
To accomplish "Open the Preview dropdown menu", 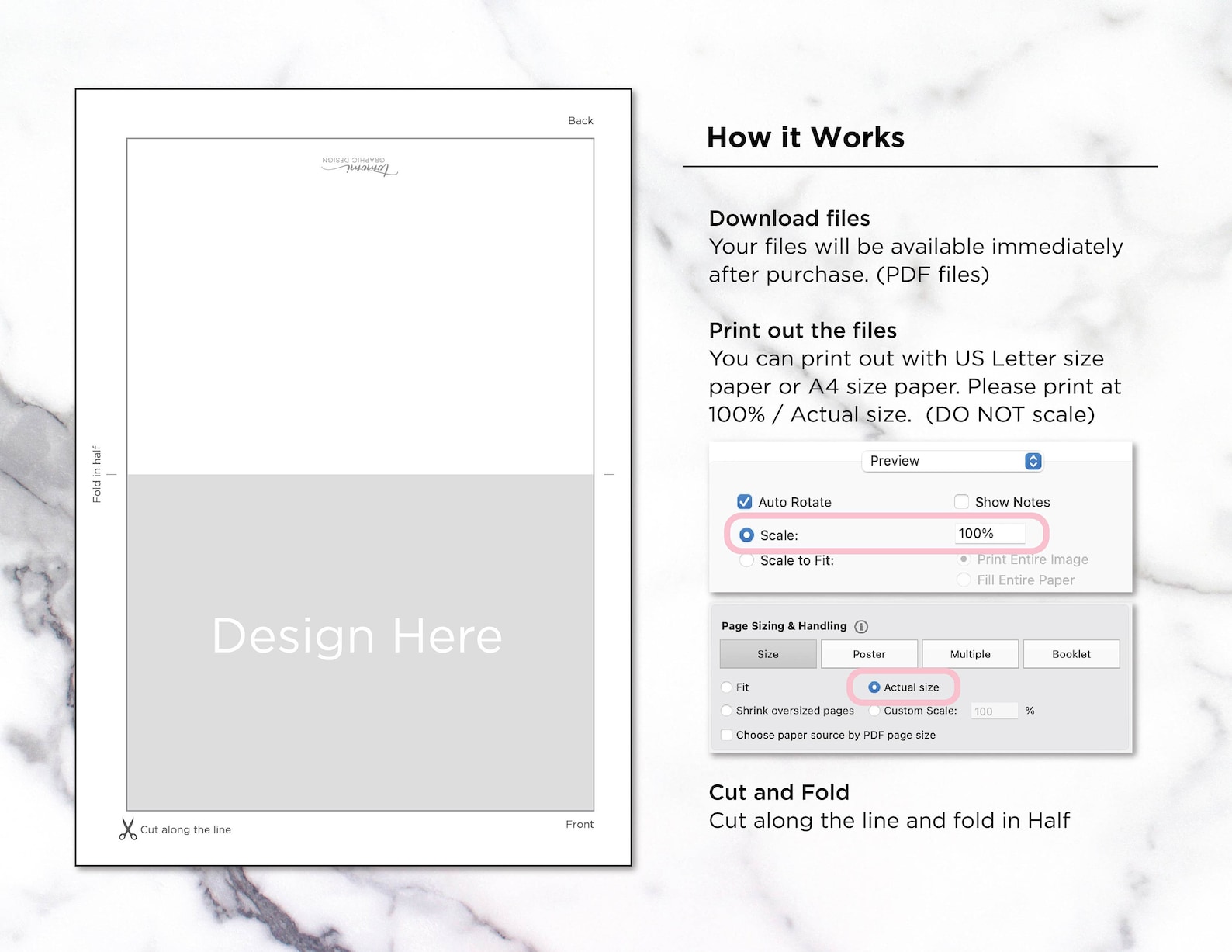I will point(952,461).
